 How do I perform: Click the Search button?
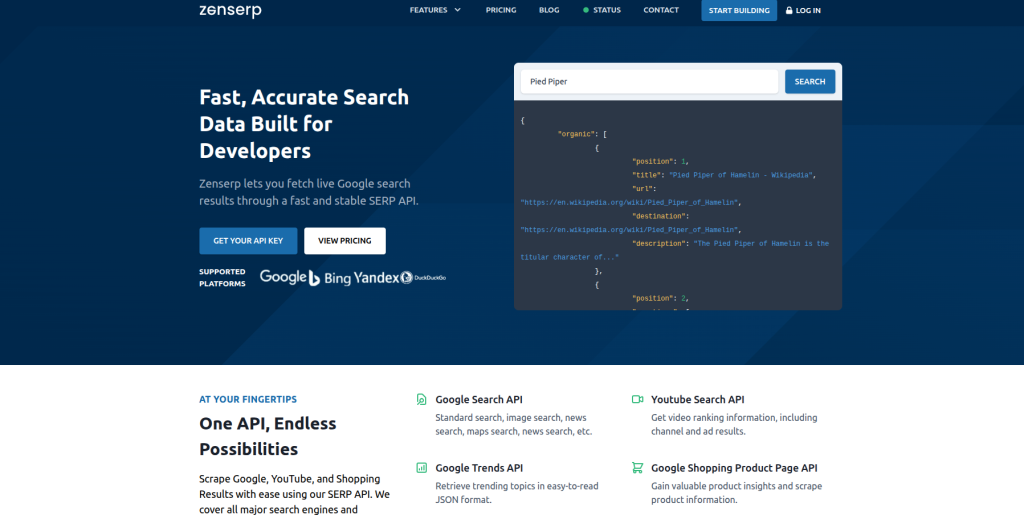810,82
